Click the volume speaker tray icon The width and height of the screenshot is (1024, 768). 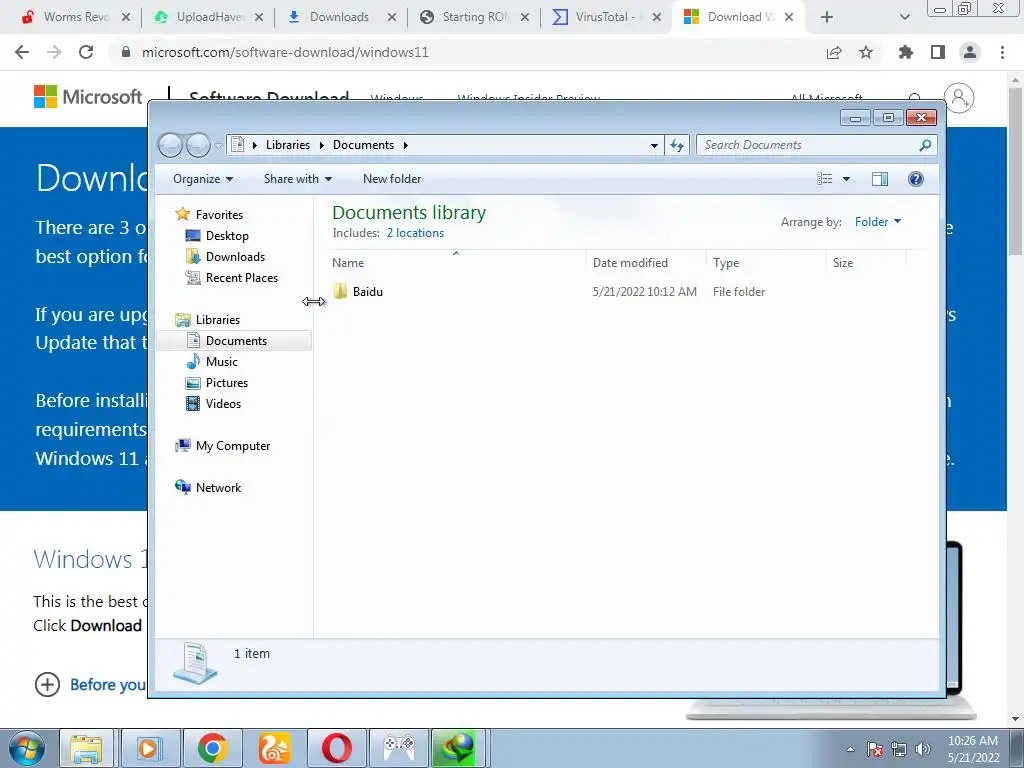click(923, 749)
